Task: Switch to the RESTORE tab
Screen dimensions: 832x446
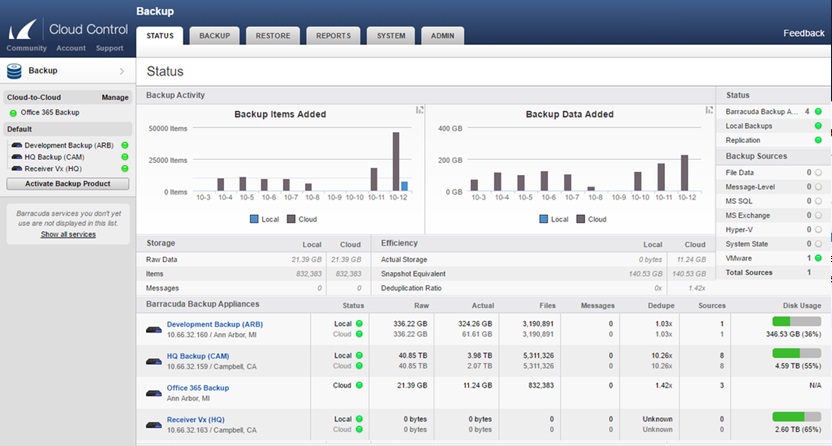Action: 272,36
